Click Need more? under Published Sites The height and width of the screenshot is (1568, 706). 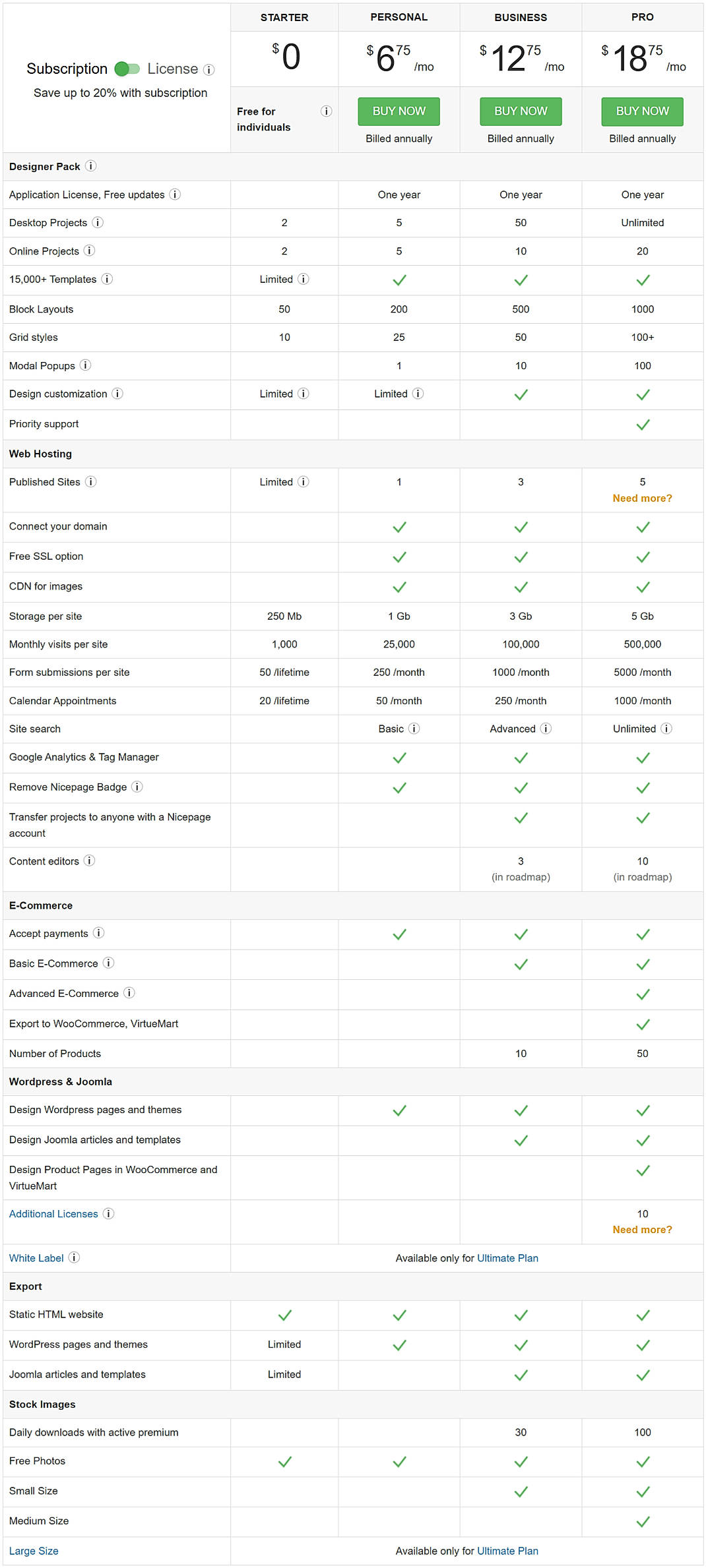[642, 498]
